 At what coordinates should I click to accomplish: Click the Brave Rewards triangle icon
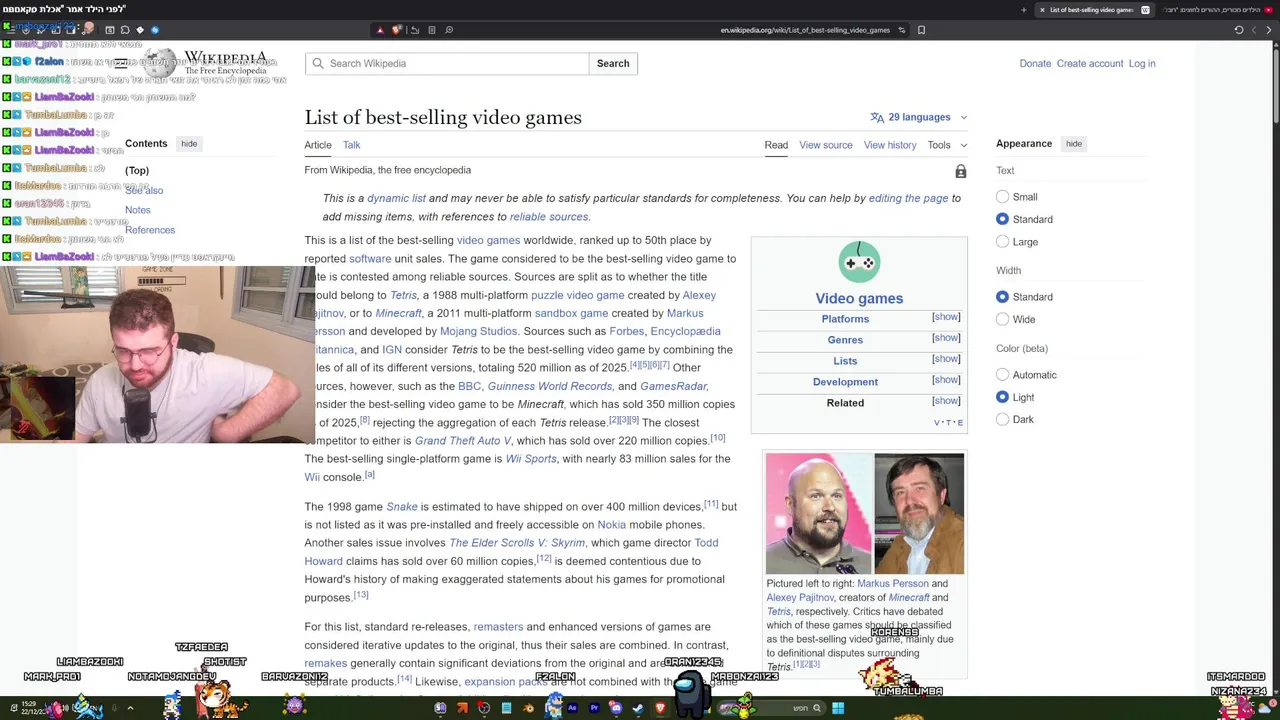[380, 30]
